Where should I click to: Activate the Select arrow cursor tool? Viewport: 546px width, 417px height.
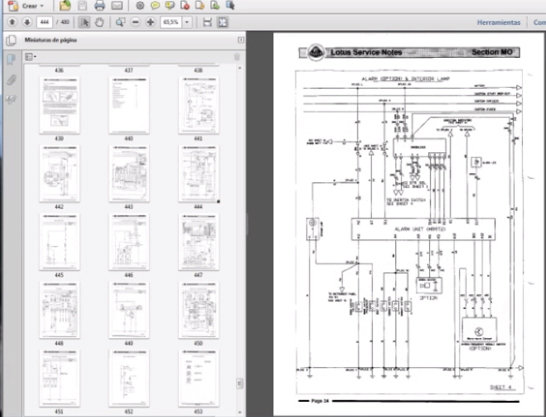[x=84, y=22]
